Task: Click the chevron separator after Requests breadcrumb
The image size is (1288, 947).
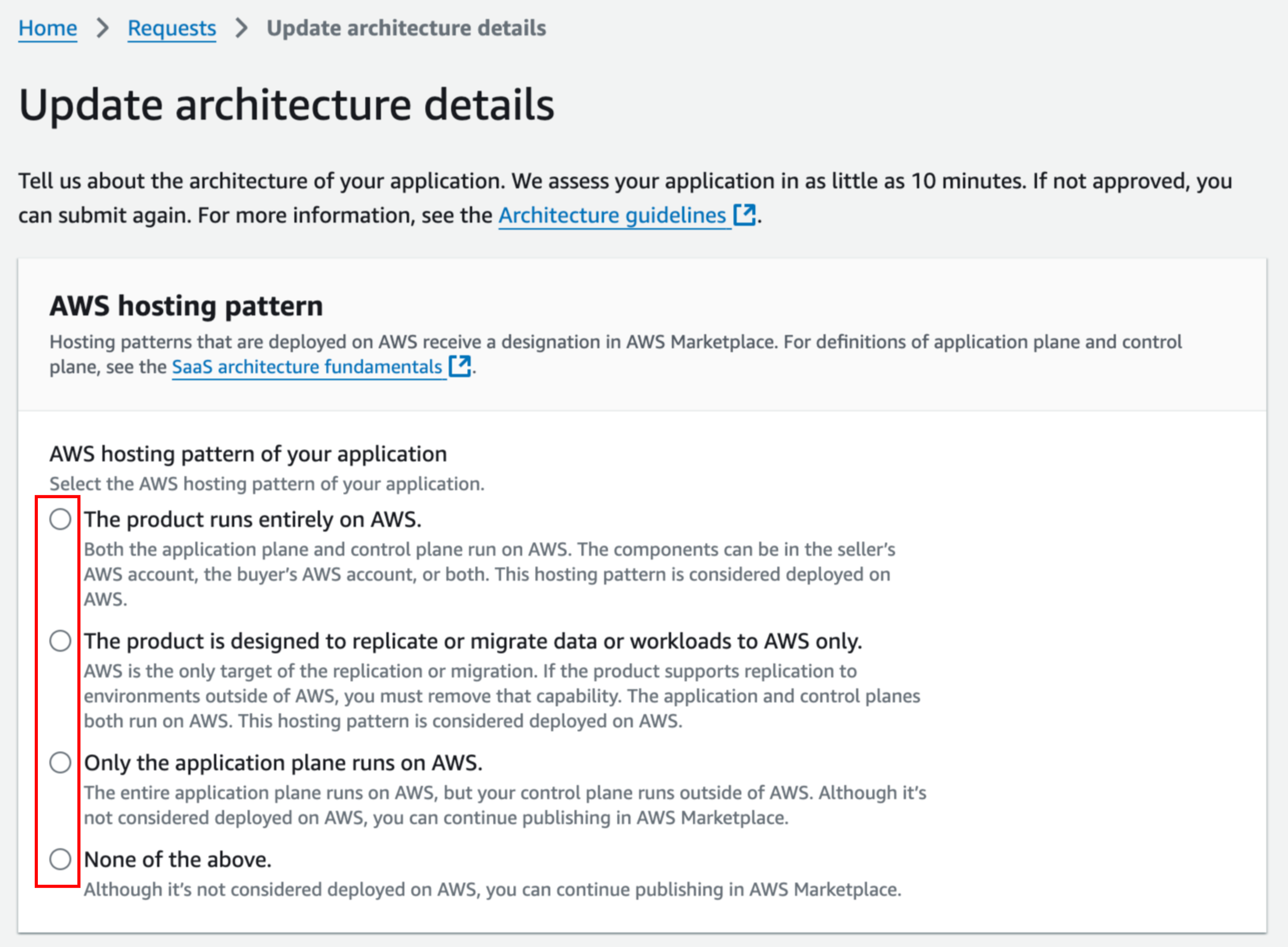Action: (242, 28)
